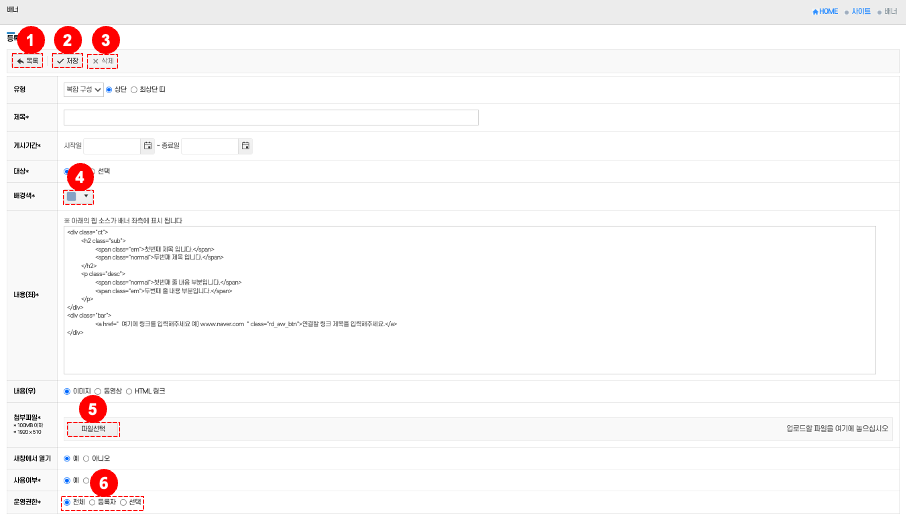Click the 파일선택 file select button
The height and width of the screenshot is (517, 906).
tap(94, 429)
